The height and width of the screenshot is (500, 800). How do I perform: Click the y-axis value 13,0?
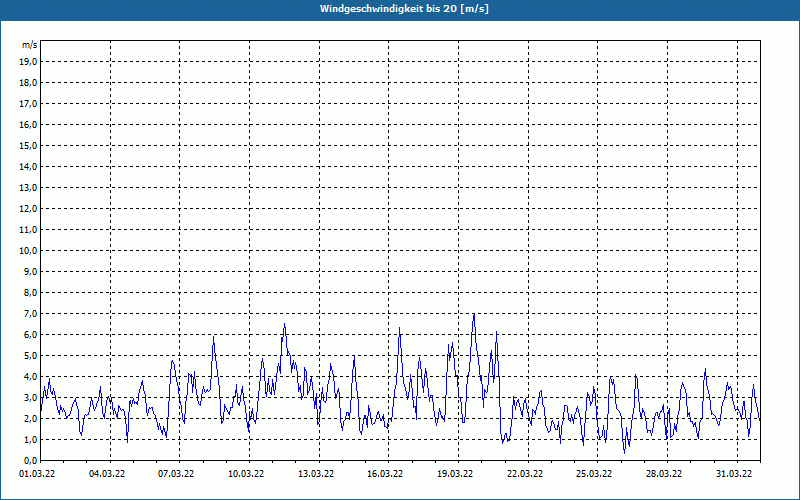(x=29, y=188)
